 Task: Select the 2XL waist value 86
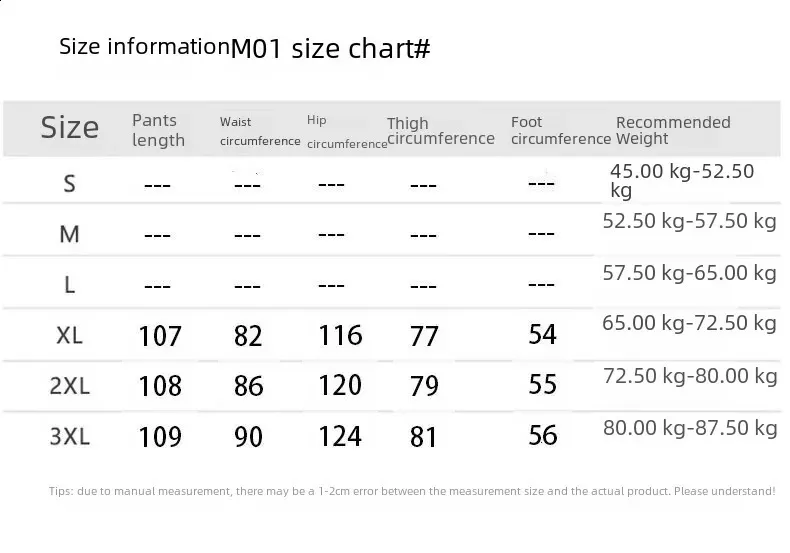[x=248, y=386]
